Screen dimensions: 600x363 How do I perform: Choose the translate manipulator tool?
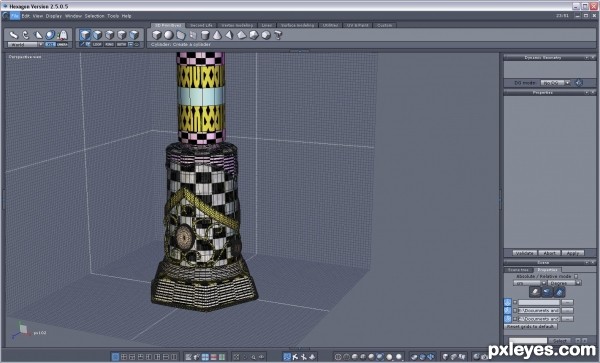(13, 35)
